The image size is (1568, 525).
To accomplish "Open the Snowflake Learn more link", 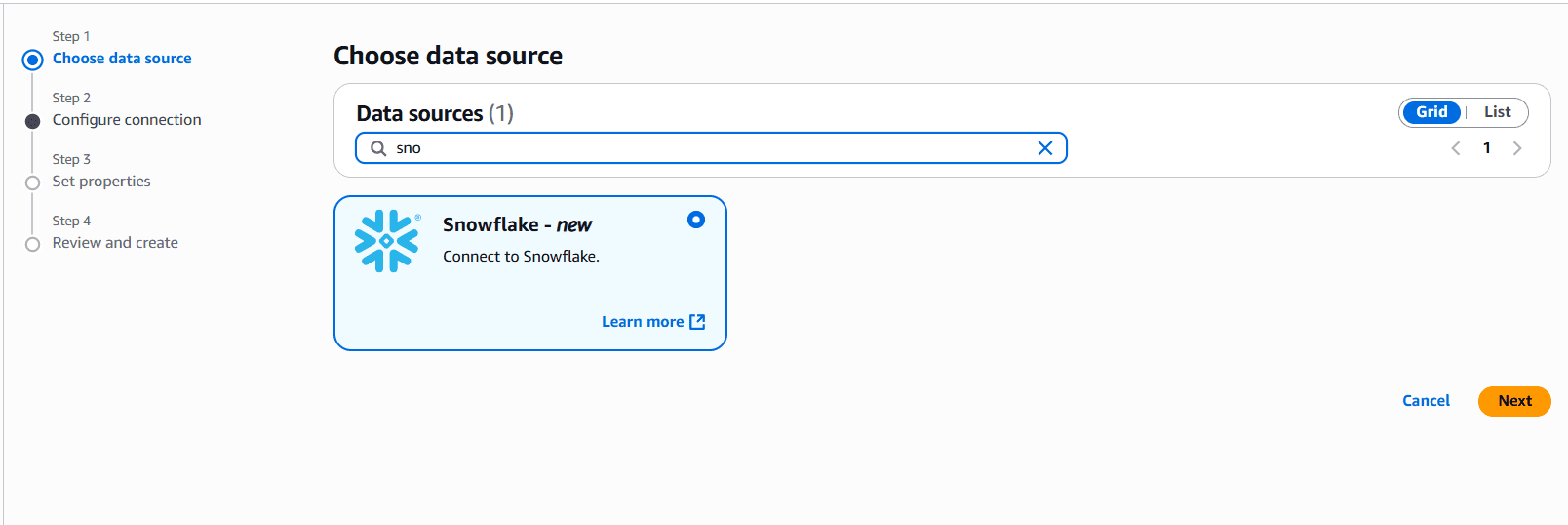I will (x=643, y=322).
